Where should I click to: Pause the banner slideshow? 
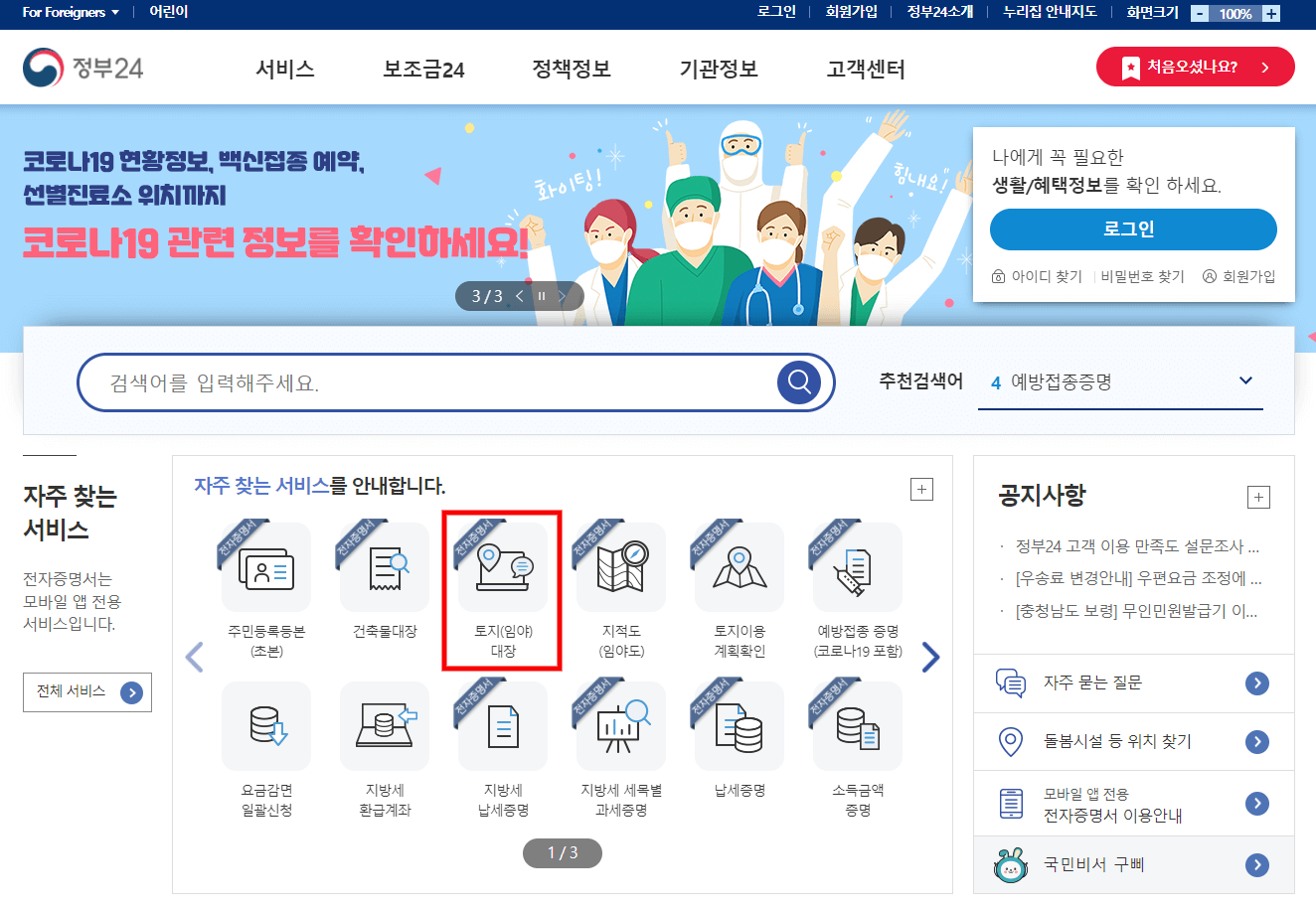point(542,296)
